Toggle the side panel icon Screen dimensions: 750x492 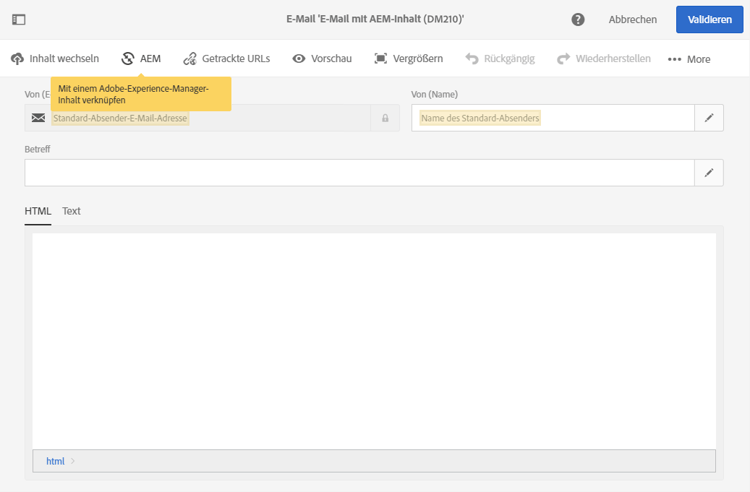(x=19, y=20)
